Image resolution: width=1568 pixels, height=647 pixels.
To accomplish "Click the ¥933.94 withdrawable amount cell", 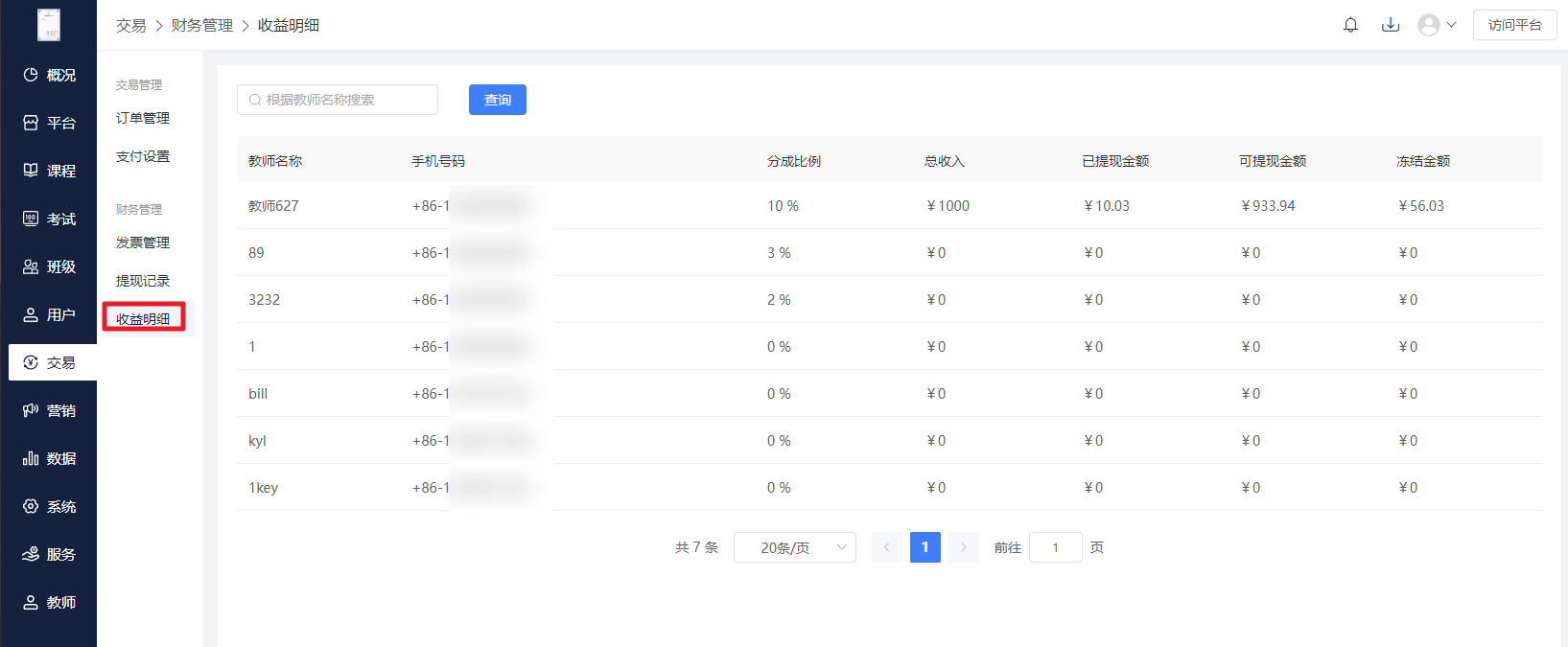I will click(1268, 206).
